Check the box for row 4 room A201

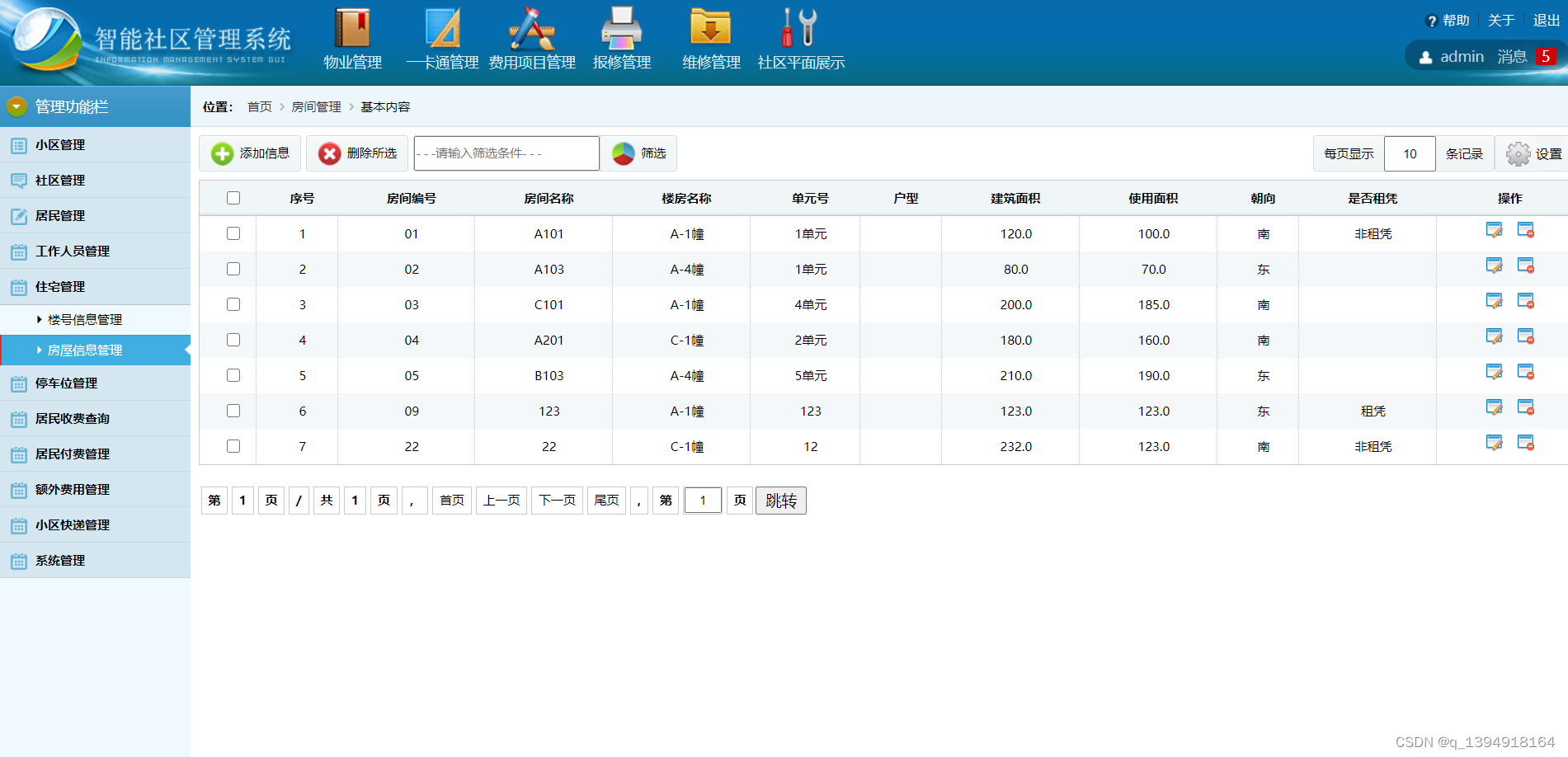coord(233,340)
